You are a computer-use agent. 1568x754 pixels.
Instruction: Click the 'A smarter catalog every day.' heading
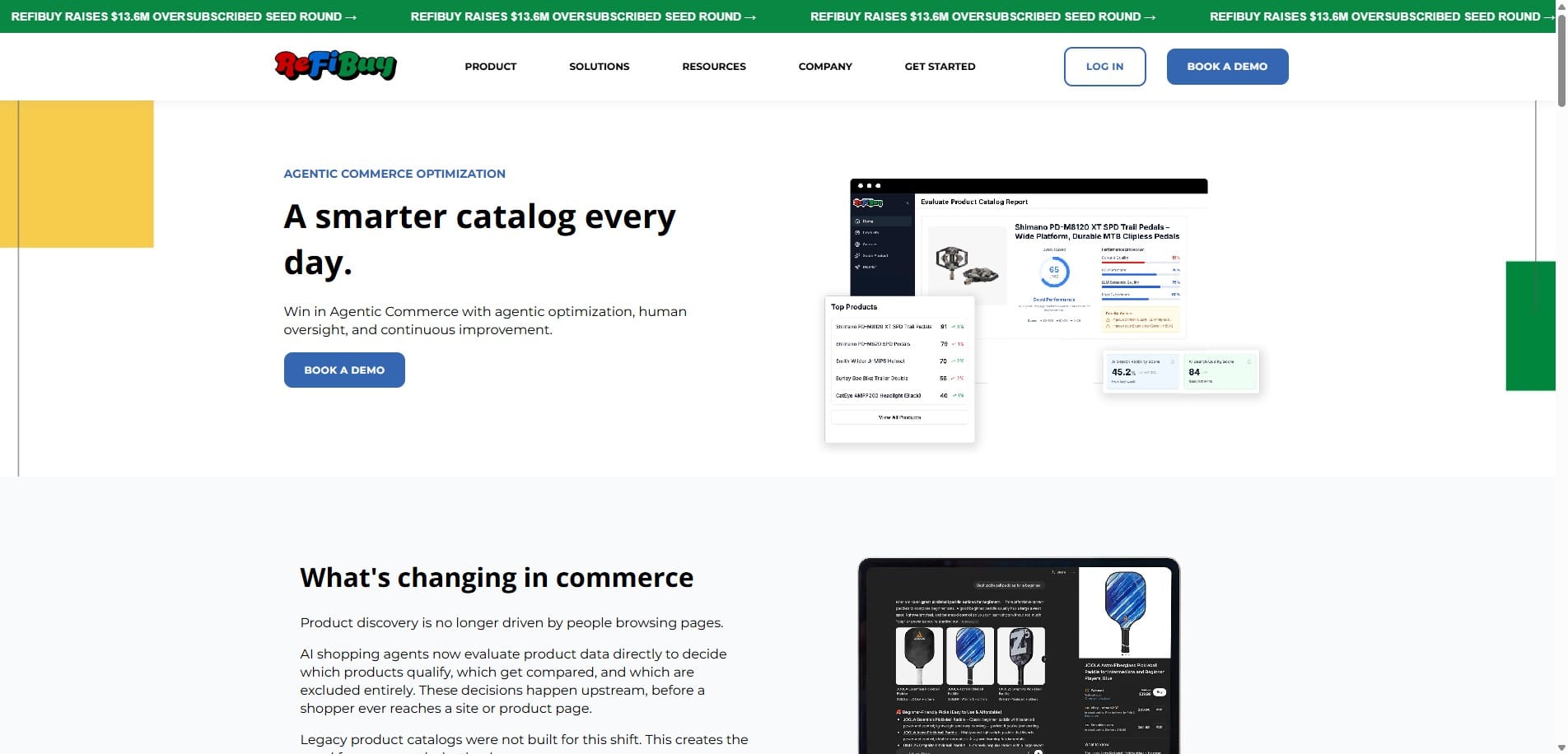click(479, 240)
